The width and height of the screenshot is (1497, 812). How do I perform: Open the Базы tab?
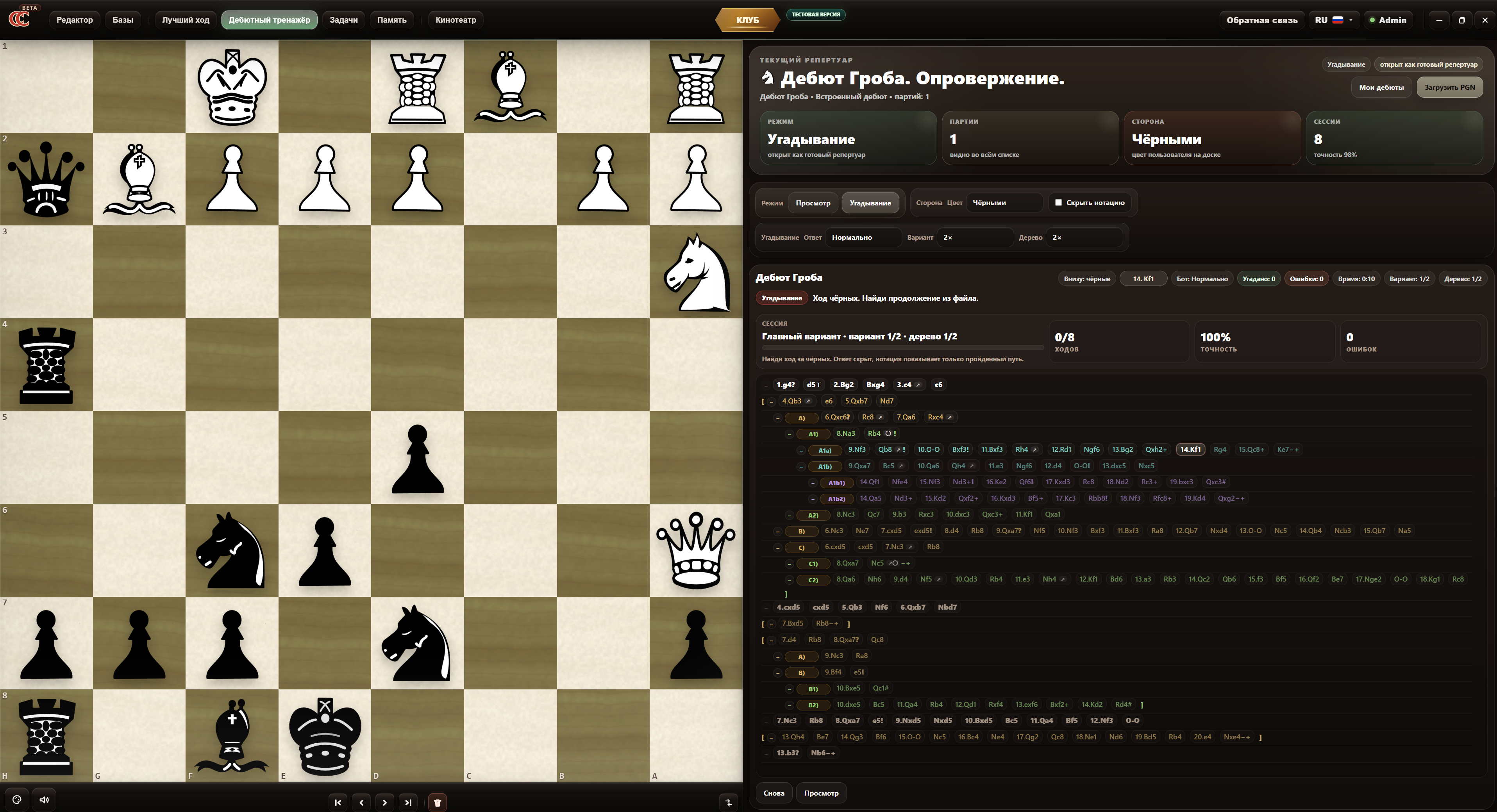pyautogui.click(x=123, y=20)
